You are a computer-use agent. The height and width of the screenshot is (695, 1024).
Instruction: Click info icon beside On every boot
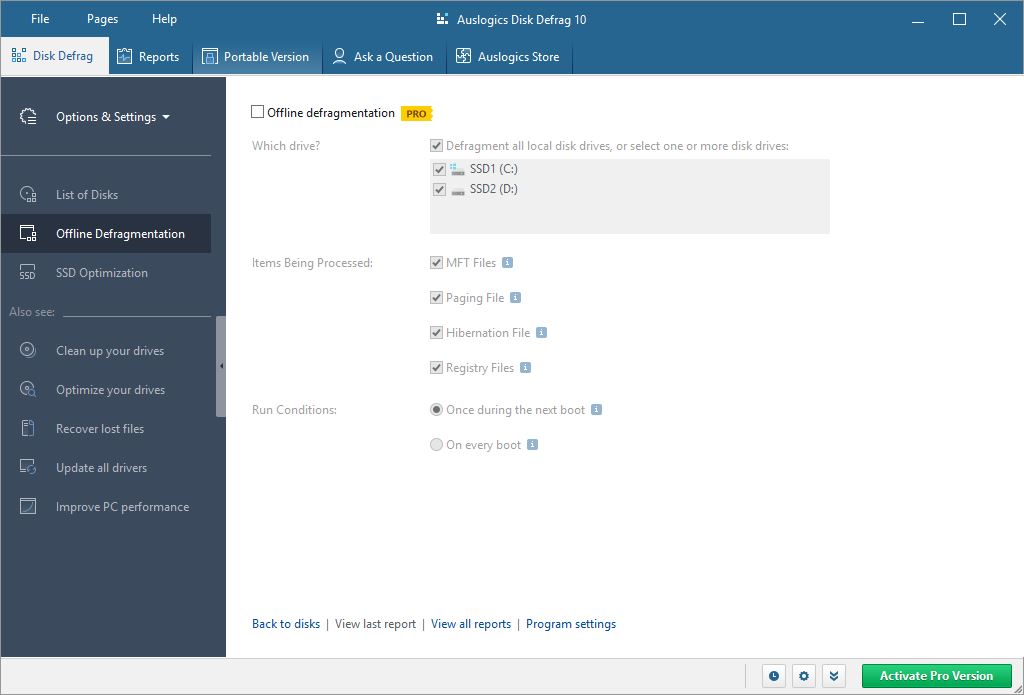pyautogui.click(x=532, y=445)
